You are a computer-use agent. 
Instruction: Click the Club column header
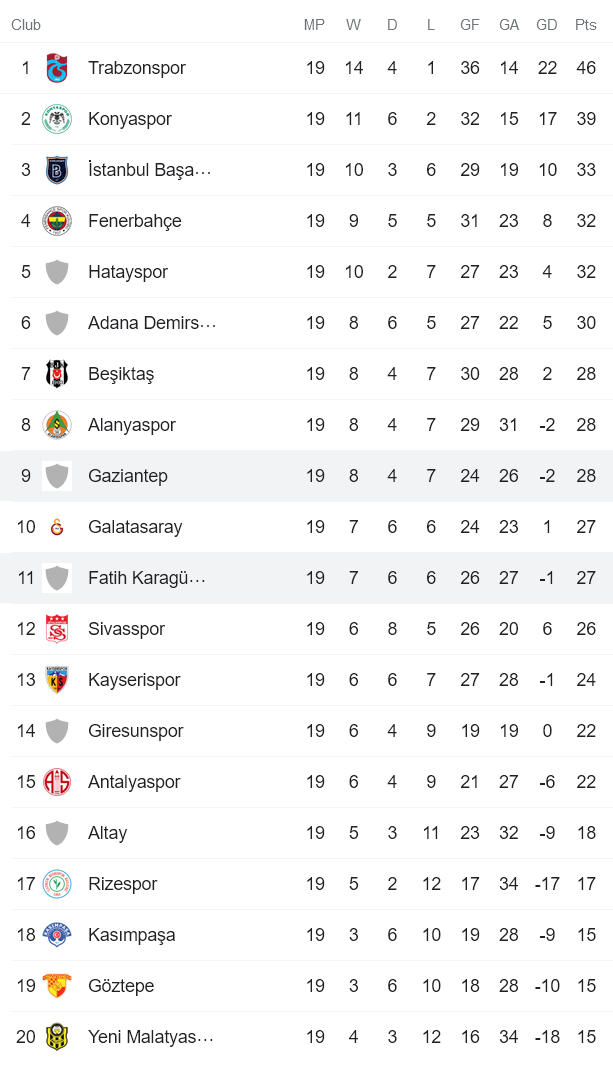pyautogui.click(x=26, y=25)
